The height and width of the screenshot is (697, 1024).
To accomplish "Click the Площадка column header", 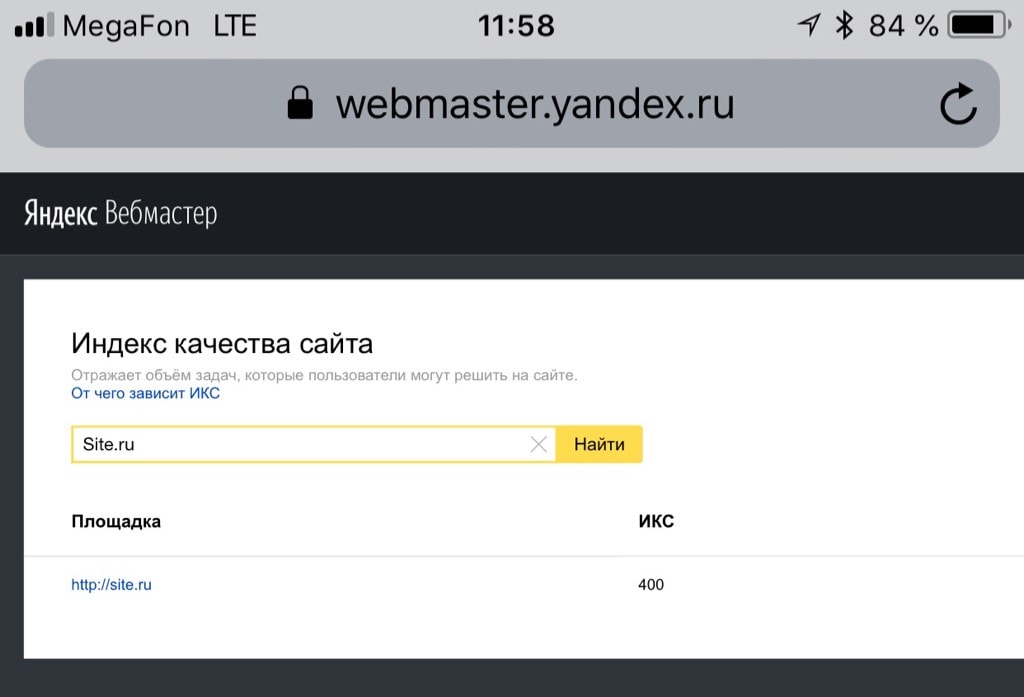I will (116, 521).
